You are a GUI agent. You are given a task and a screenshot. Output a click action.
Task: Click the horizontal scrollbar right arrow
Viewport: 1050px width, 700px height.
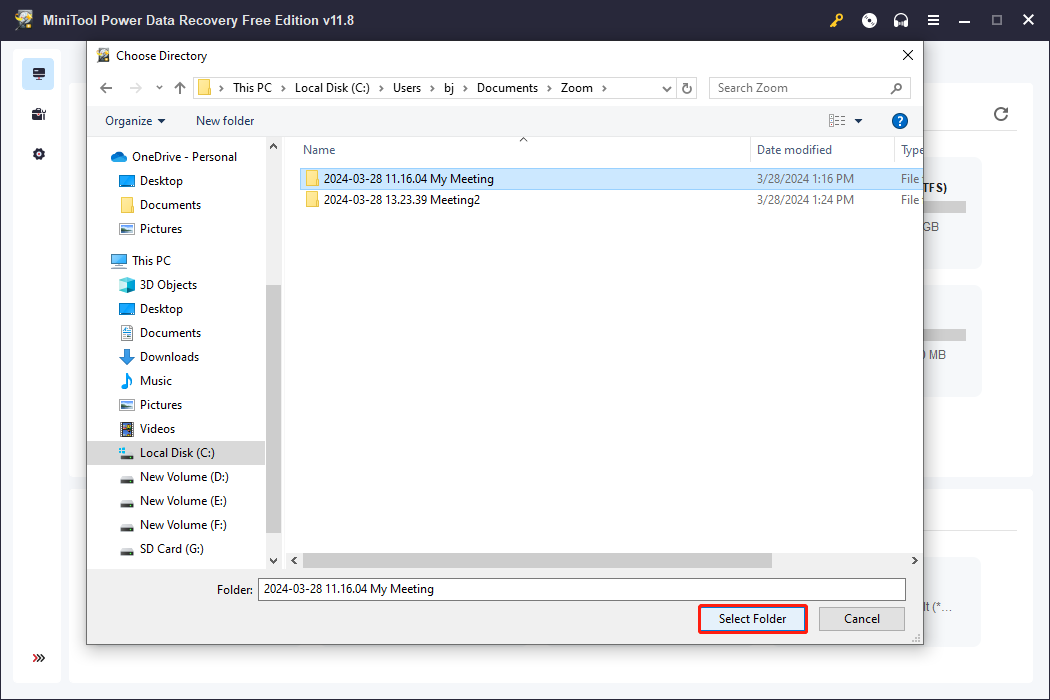(915, 560)
